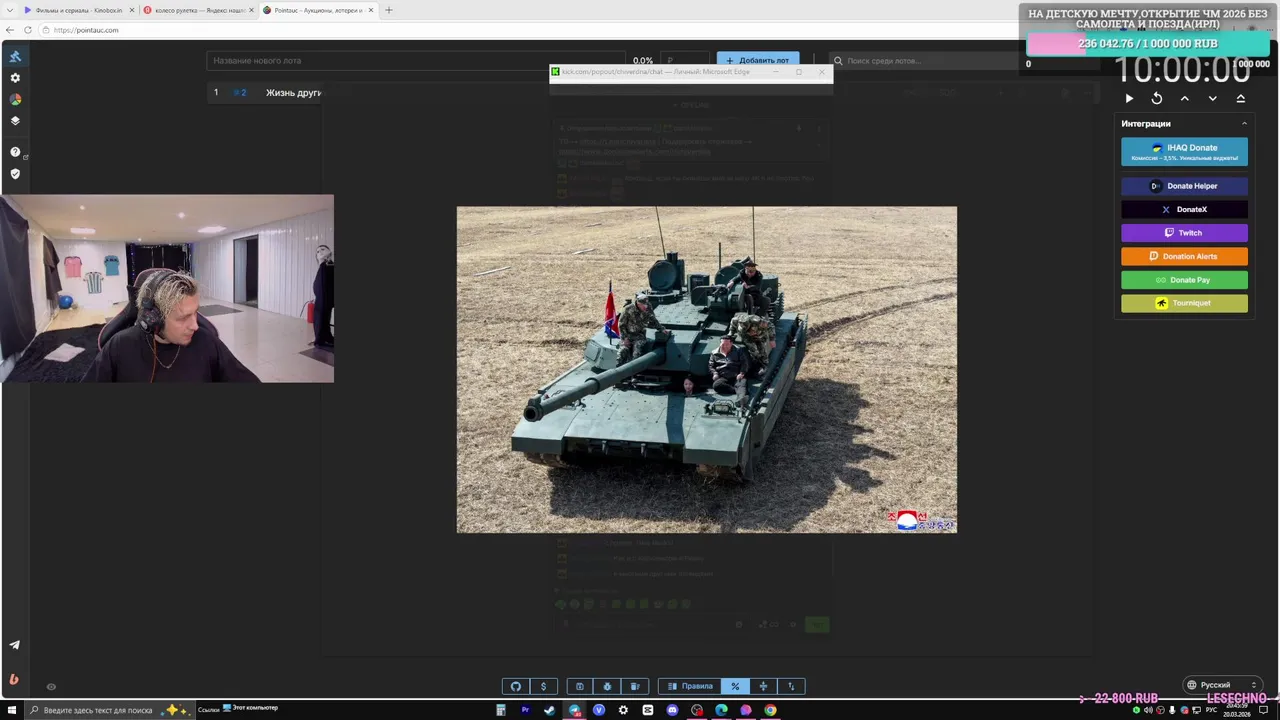The height and width of the screenshot is (720, 1280).
Task: Toggle the percent display button
Action: point(735,686)
